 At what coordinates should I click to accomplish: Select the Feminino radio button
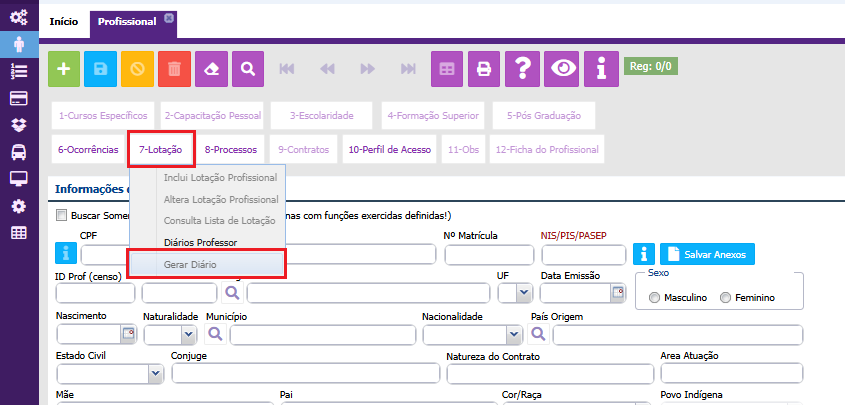[726, 298]
